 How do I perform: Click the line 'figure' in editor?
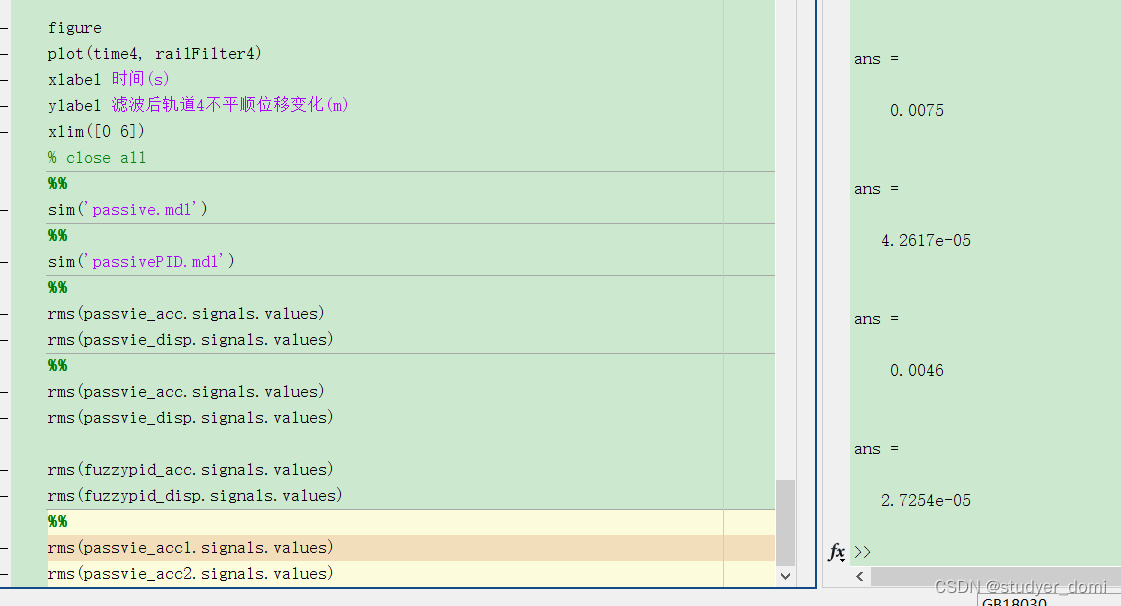[75, 28]
